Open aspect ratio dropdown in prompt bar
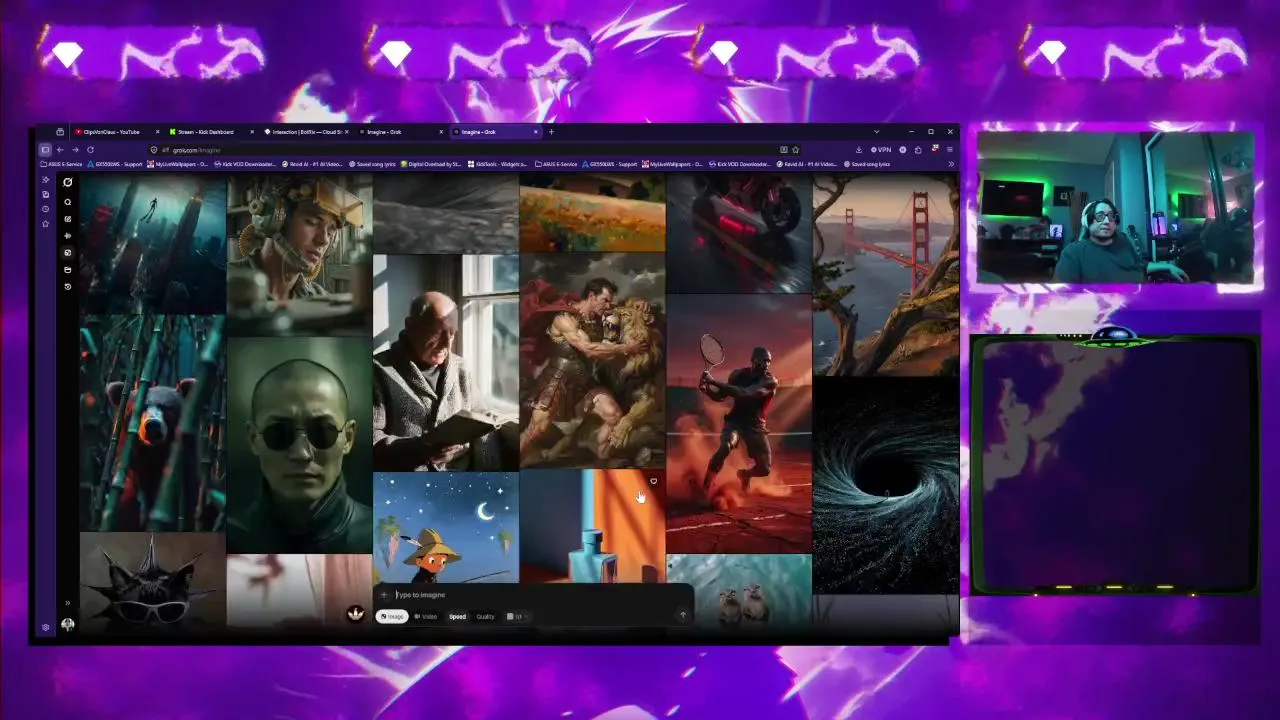 click(516, 616)
